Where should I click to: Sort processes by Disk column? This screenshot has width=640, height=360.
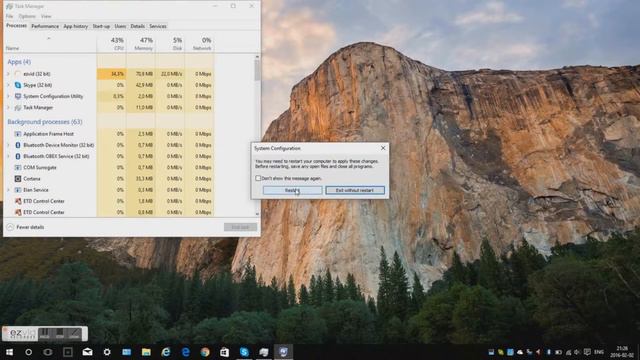170,43
